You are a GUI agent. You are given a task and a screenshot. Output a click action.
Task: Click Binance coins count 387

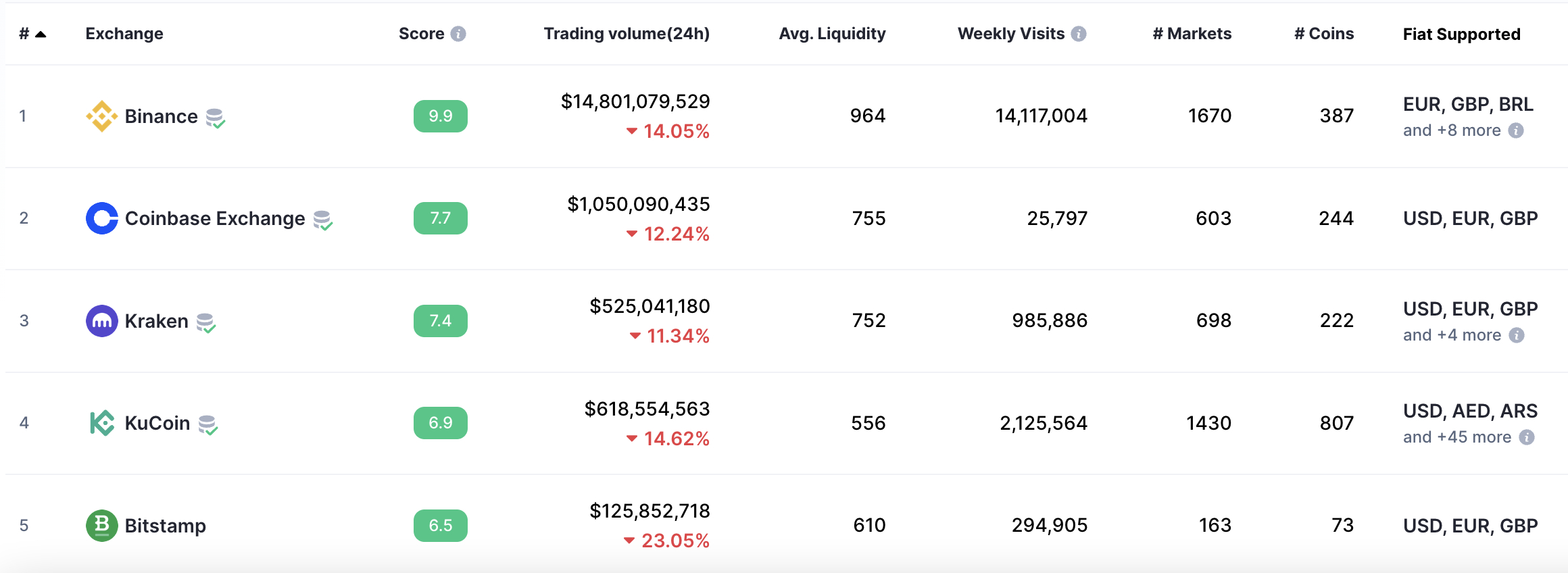1337,116
